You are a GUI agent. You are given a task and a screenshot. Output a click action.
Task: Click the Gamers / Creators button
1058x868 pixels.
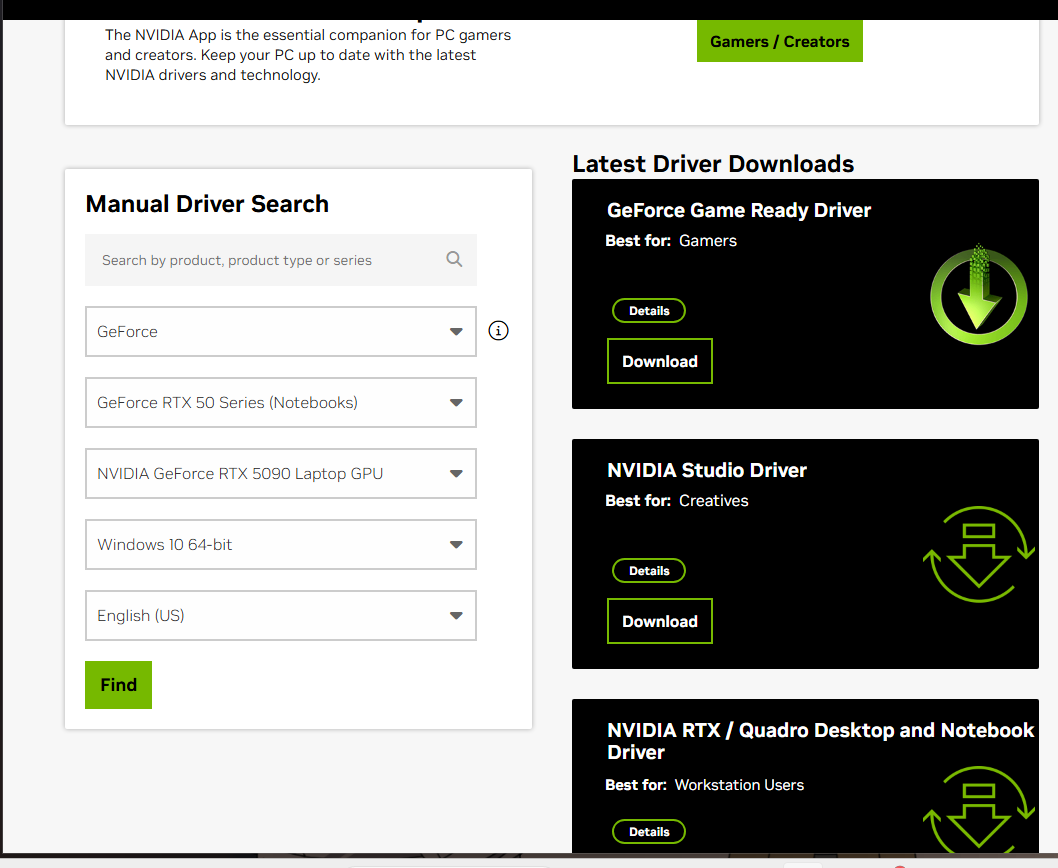pyautogui.click(x=779, y=42)
